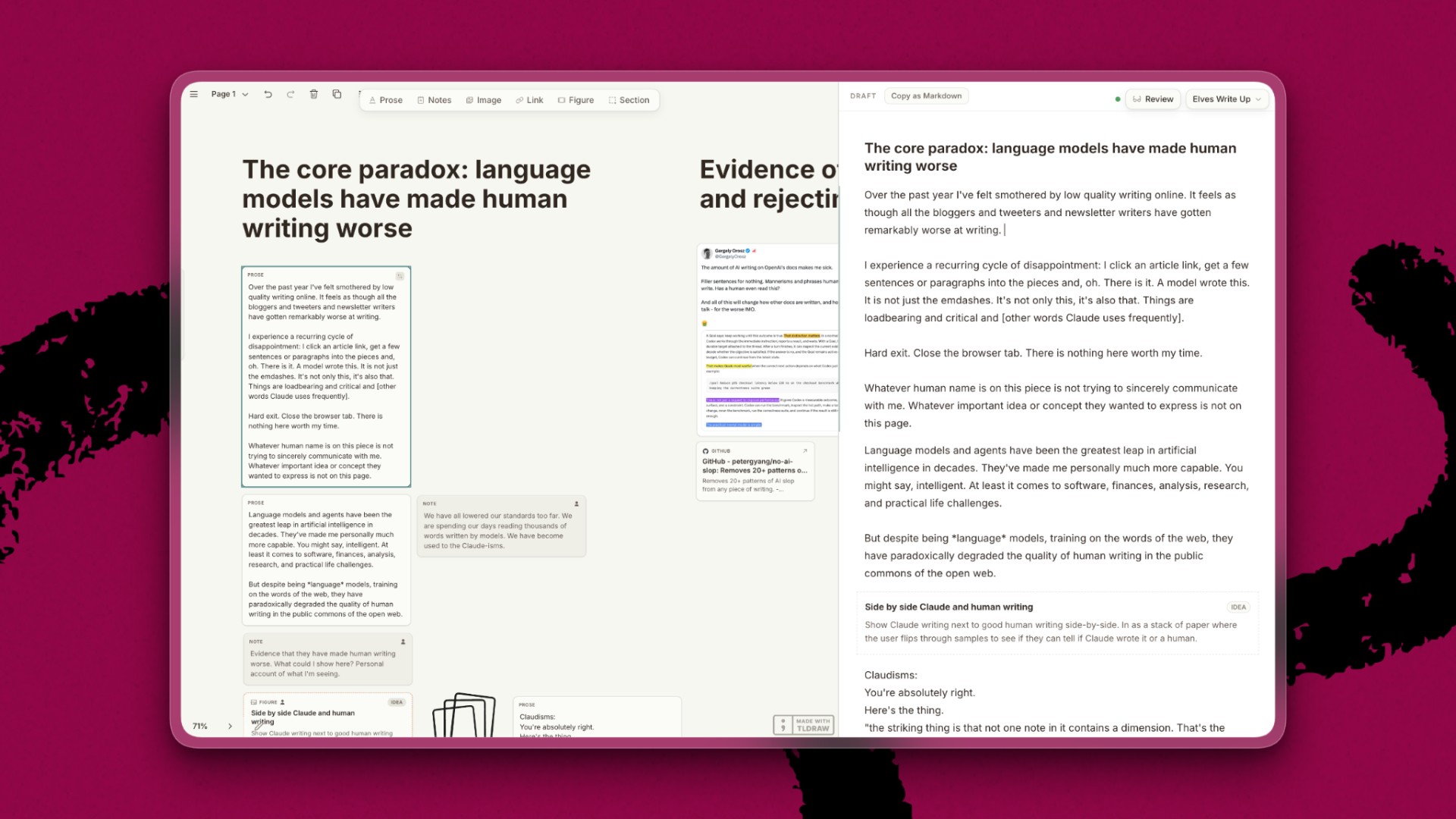The width and height of the screenshot is (1456, 819).
Task: Click draft text 'Side by side Claude and human writing'
Action: point(949,607)
